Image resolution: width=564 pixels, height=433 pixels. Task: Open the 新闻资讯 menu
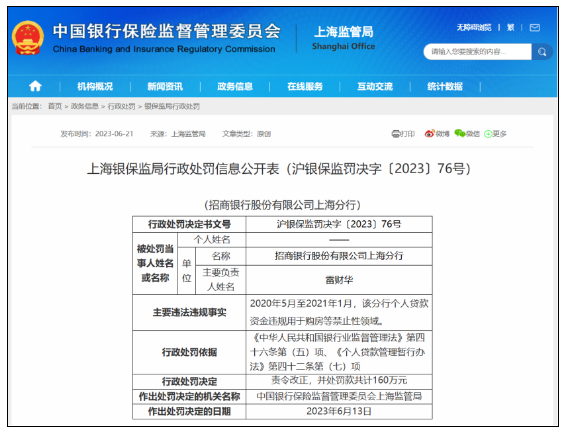click(165, 86)
